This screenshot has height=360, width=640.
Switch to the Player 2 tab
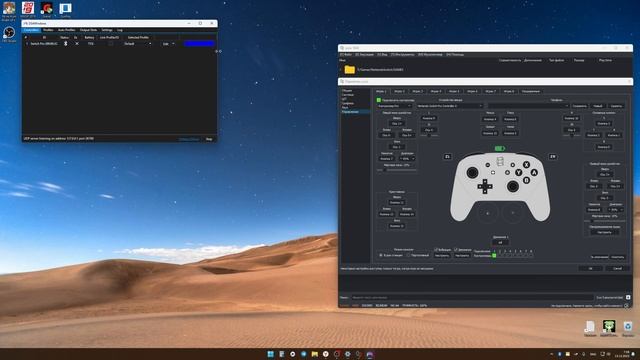[x=399, y=91]
